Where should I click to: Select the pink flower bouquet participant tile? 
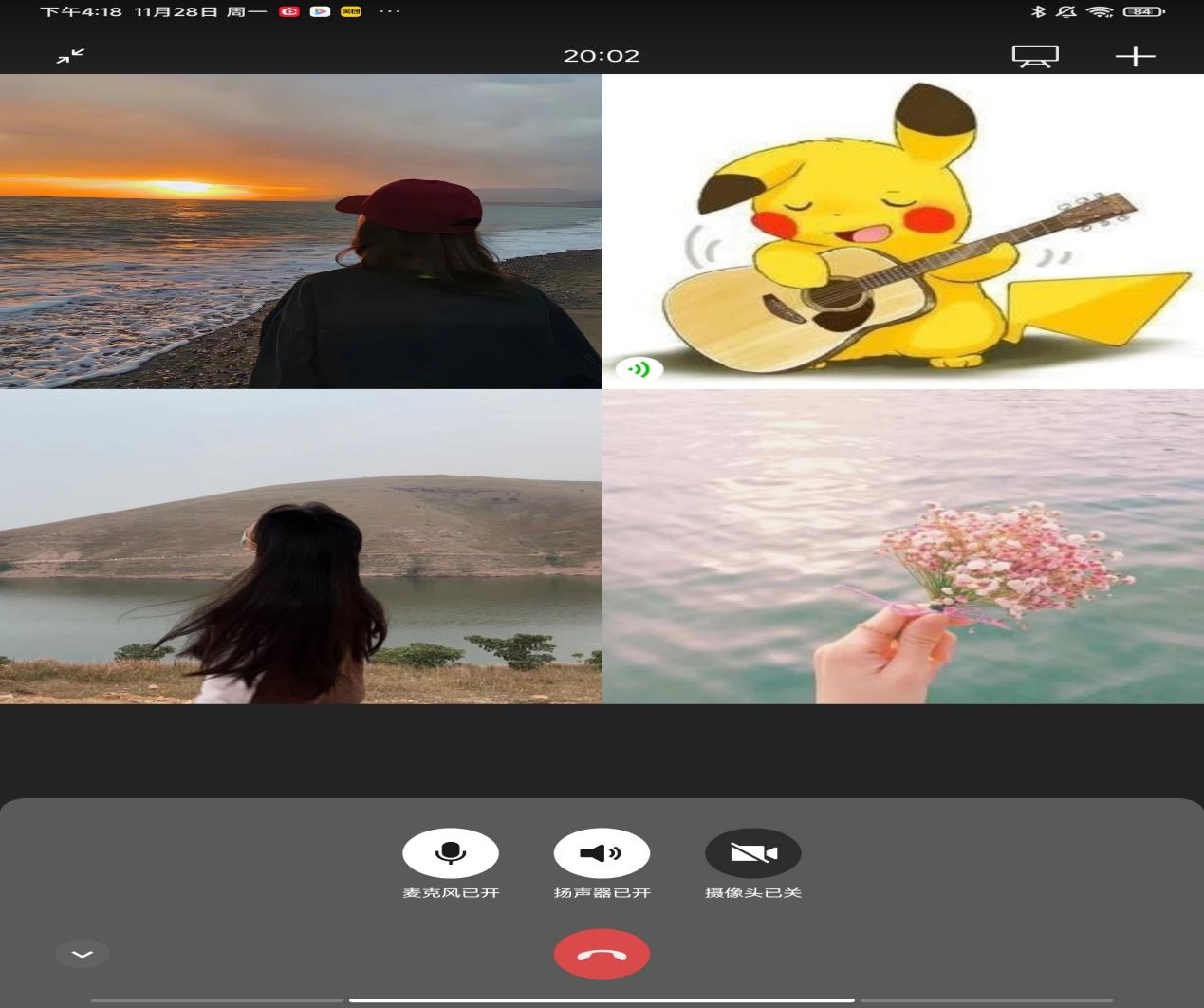[x=903, y=547]
